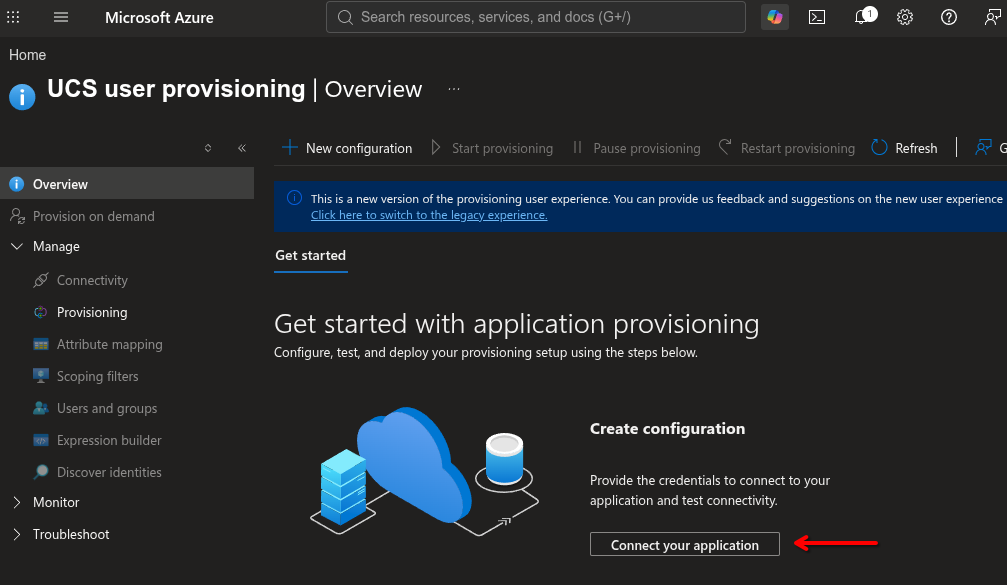Open the portal hamburger menu
The width and height of the screenshot is (1007, 585).
coord(61,17)
